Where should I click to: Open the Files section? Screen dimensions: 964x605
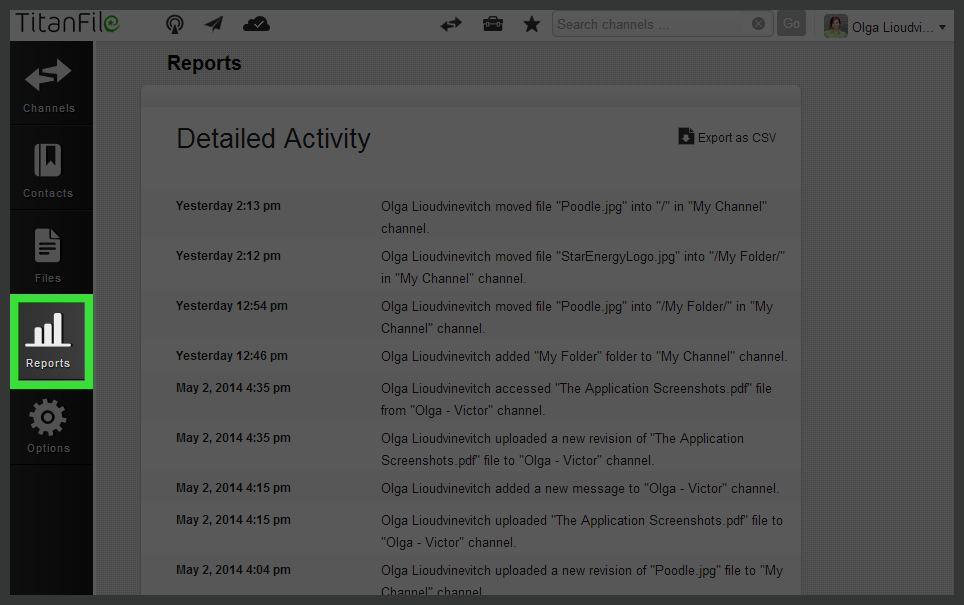tap(48, 250)
